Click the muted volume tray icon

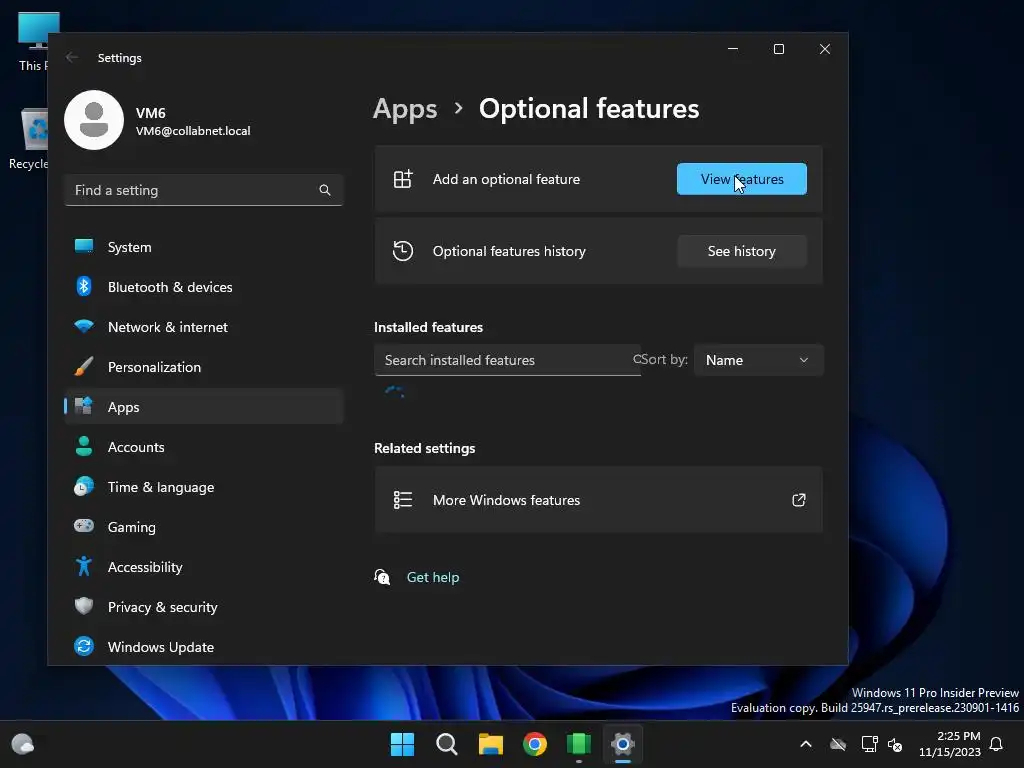click(x=895, y=744)
